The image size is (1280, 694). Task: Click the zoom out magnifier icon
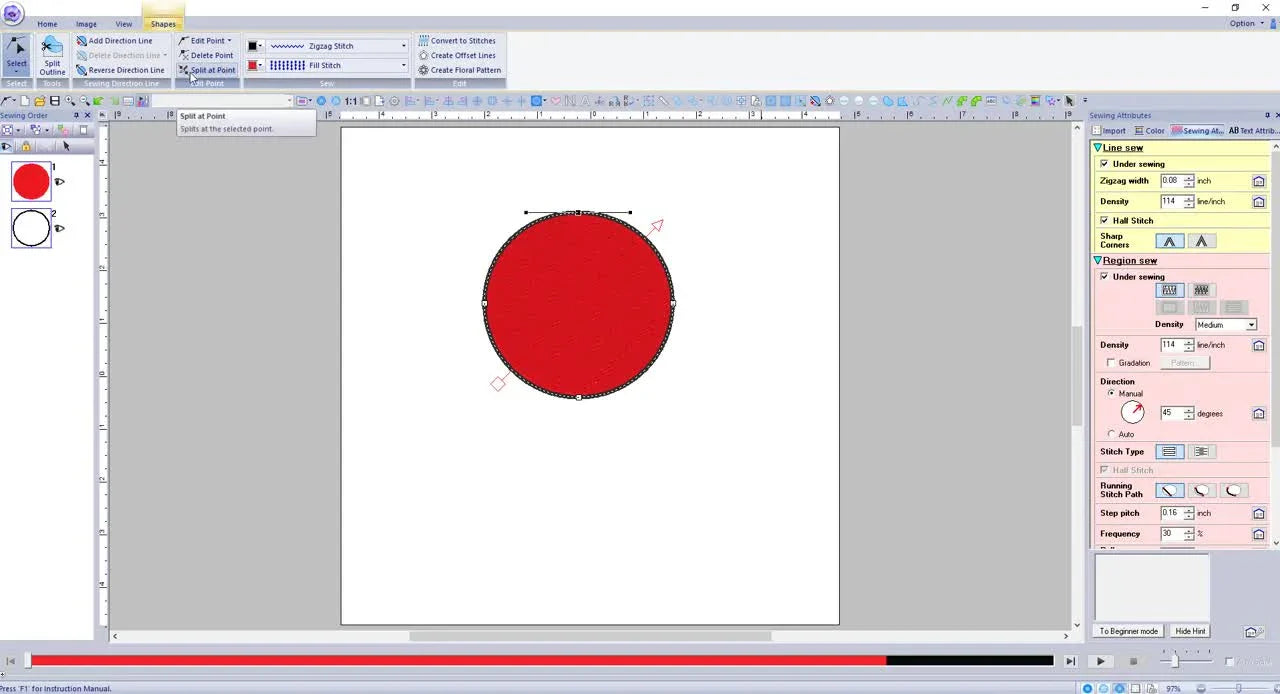pos(84,101)
